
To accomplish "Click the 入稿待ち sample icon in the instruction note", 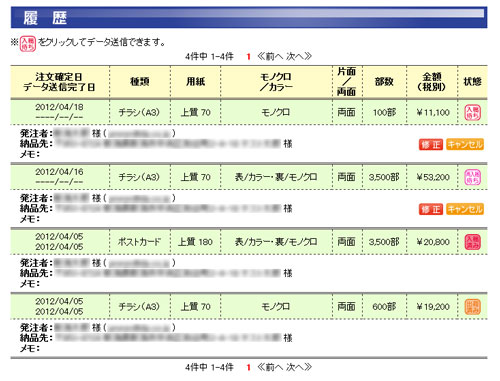I will click(x=28, y=44).
